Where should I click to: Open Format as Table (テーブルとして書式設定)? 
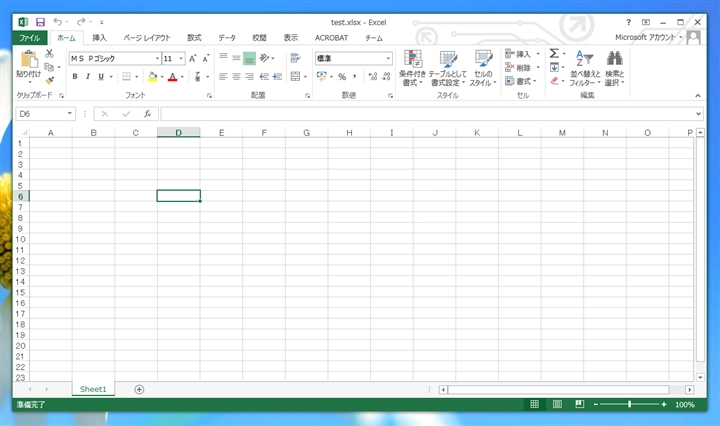[x=448, y=68]
